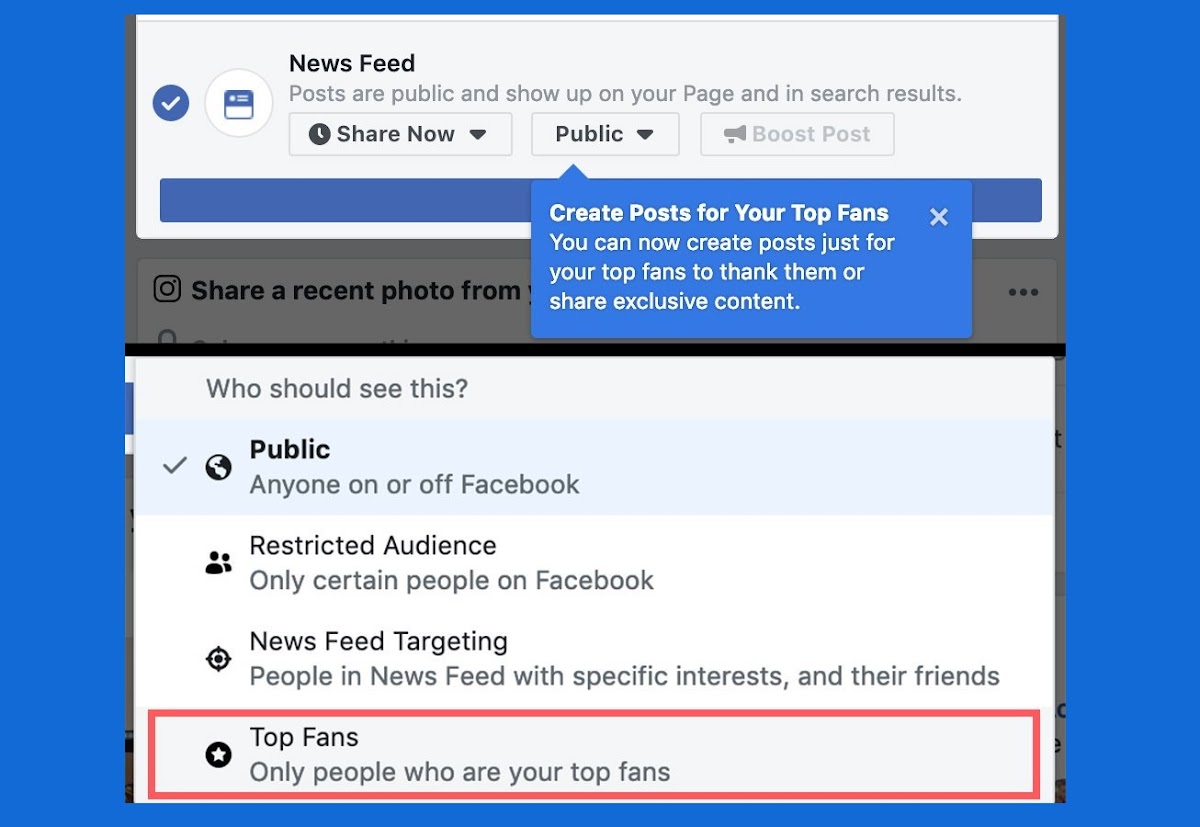Click 'Posts are public and show up' description
The width and height of the screenshot is (1200, 827).
[625, 94]
